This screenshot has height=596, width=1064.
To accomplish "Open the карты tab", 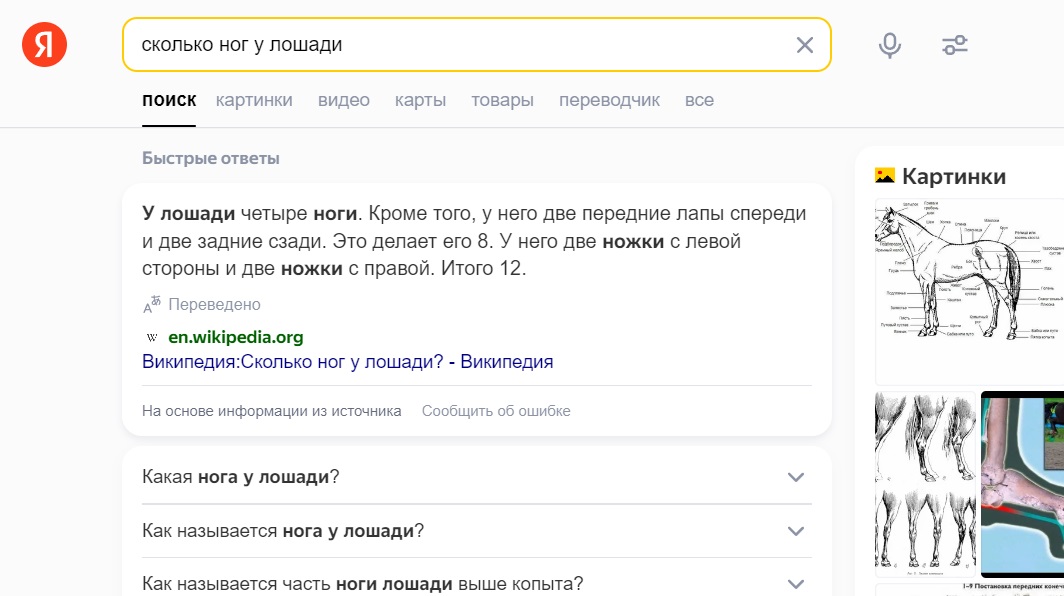I will tap(420, 100).
